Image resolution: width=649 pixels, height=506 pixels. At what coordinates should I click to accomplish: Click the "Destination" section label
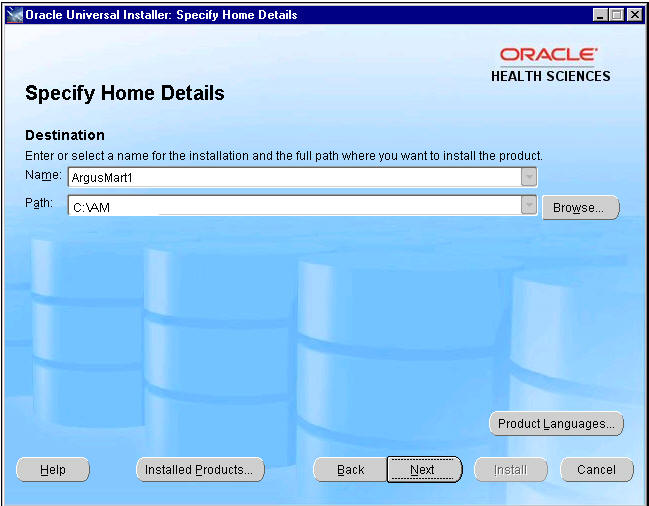tap(65, 135)
